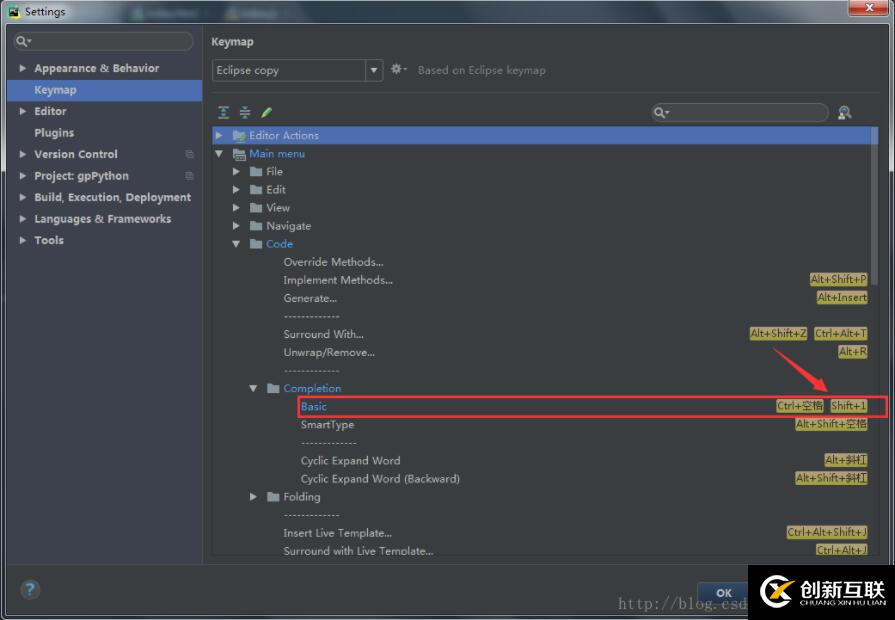The width and height of the screenshot is (895, 620).
Task: Click the green pencil edit shortcut icon
Action: click(266, 112)
